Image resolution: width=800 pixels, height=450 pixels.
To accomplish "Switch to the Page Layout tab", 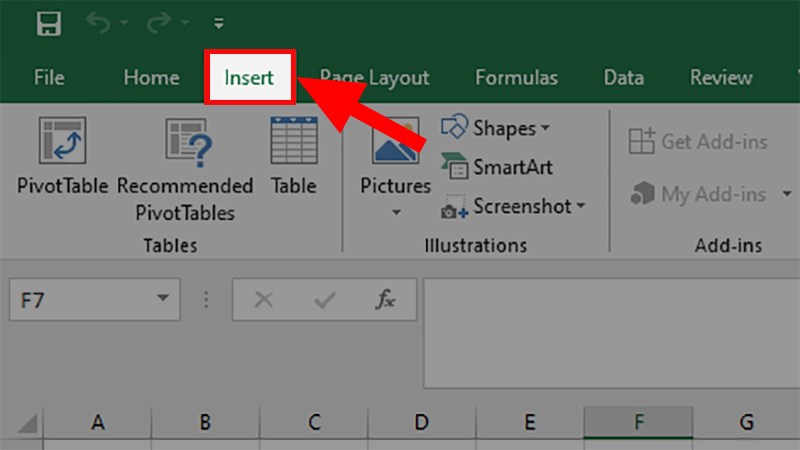I will point(374,78).
